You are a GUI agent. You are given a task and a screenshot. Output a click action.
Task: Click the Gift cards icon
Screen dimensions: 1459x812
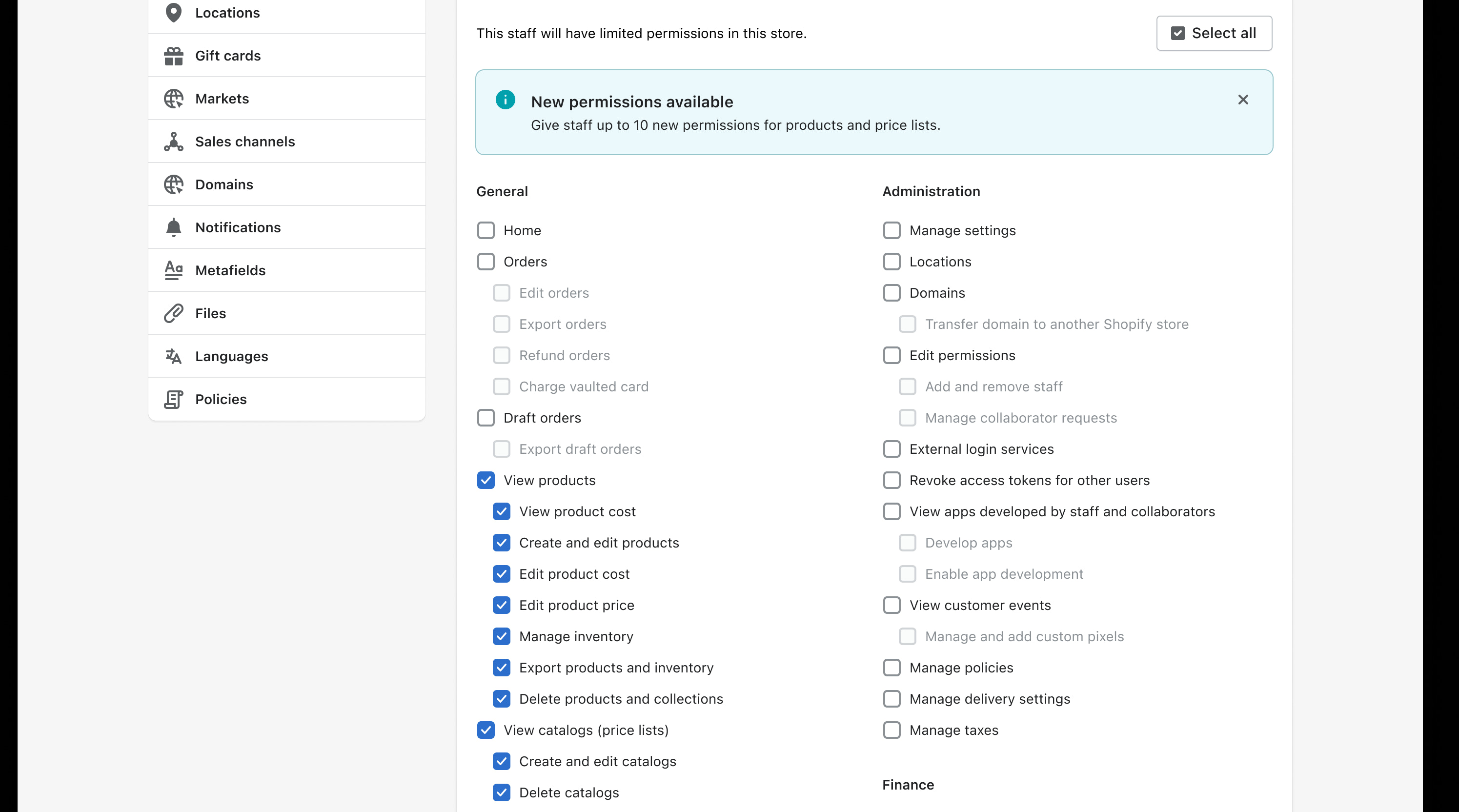(173, 56)
